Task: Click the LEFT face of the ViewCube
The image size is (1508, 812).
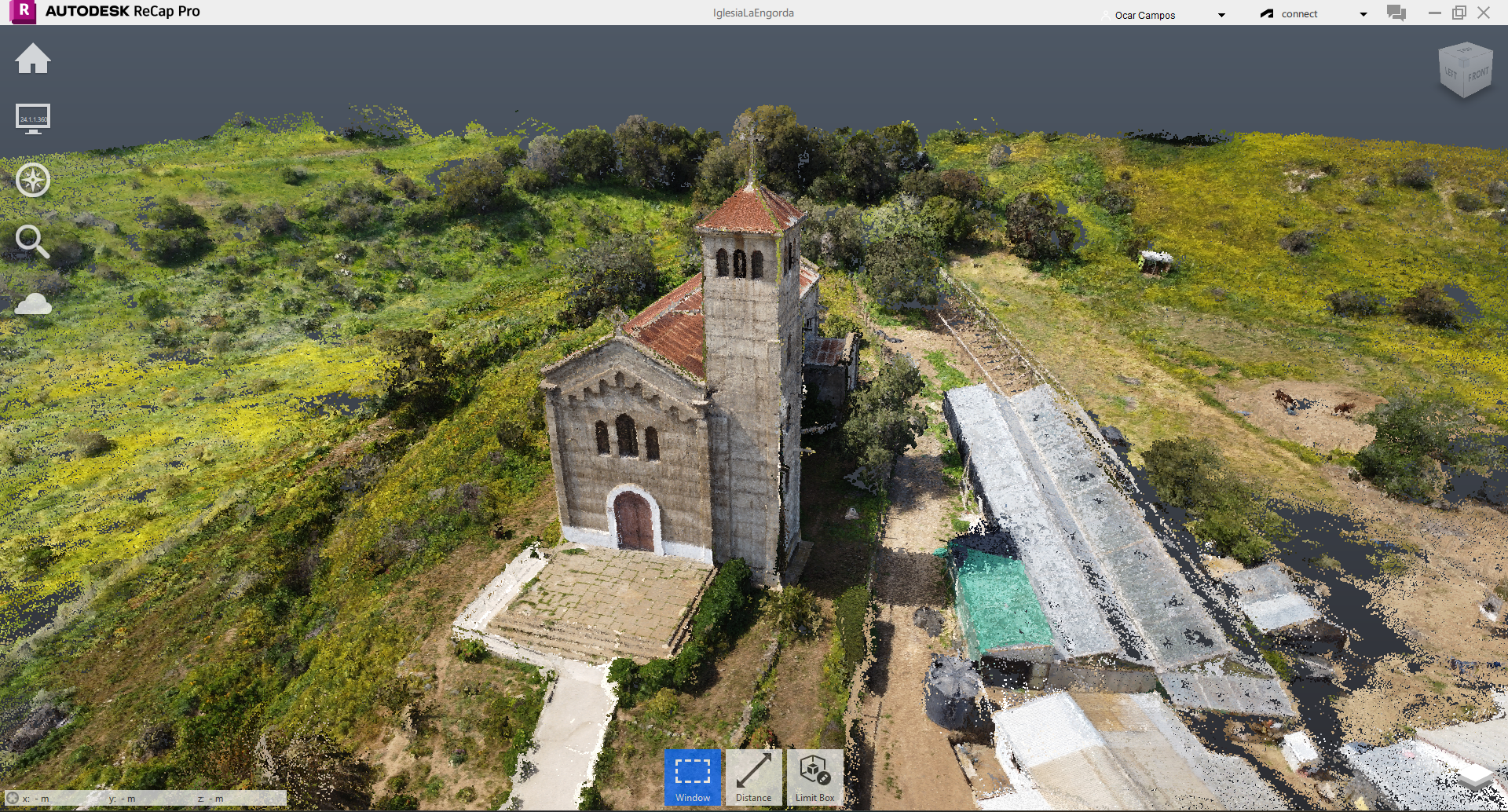Action: 1451,73
